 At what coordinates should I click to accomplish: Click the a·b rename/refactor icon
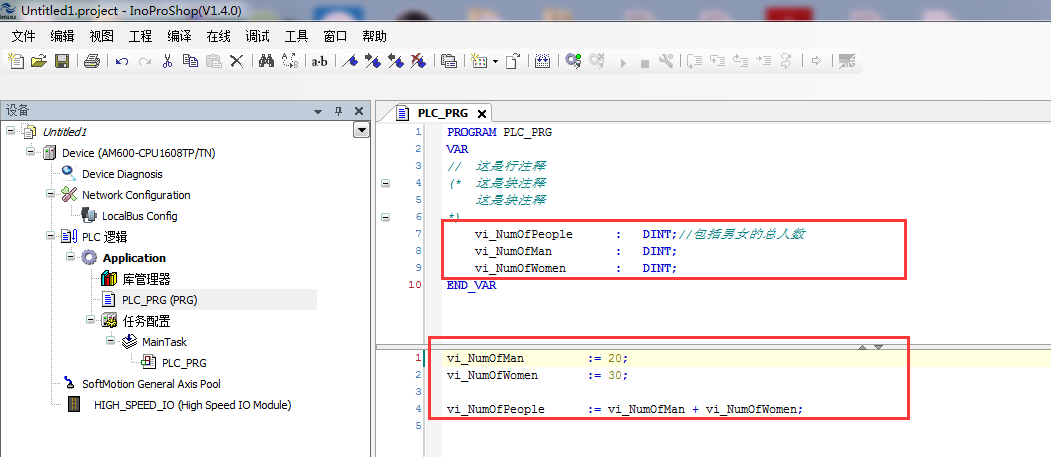click(320, 61)
